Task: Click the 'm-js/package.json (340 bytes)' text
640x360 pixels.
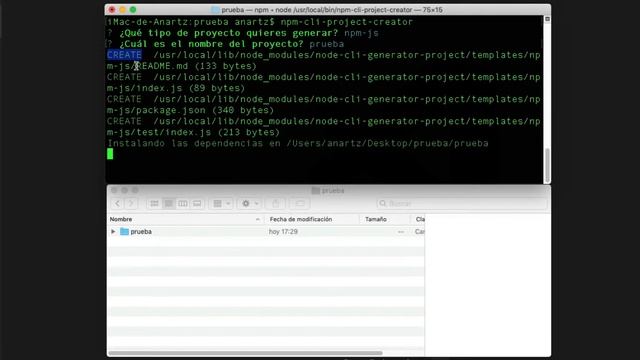Action: 190,110
